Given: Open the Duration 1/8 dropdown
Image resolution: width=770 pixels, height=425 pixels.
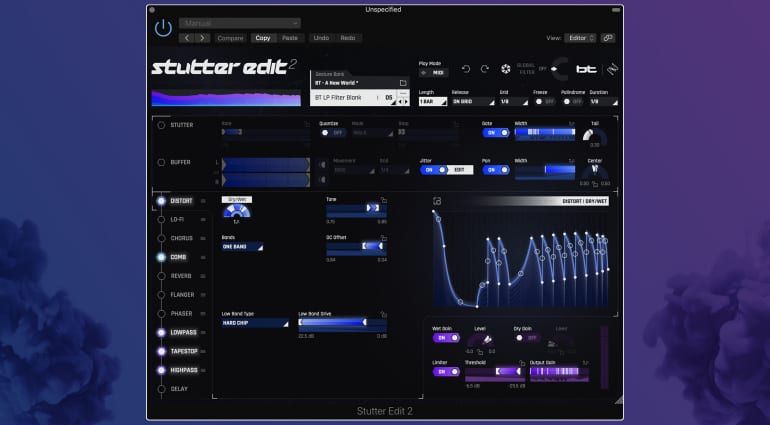Looking at the screenshot, I should click(603, 102).
